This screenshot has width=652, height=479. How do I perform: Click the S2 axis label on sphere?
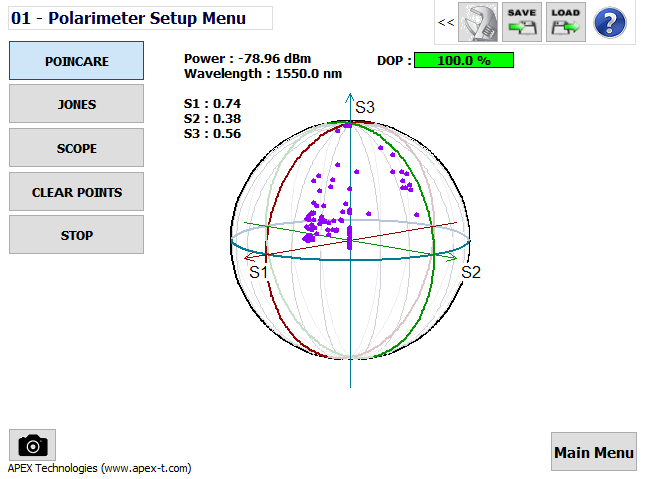coord(471,272)
